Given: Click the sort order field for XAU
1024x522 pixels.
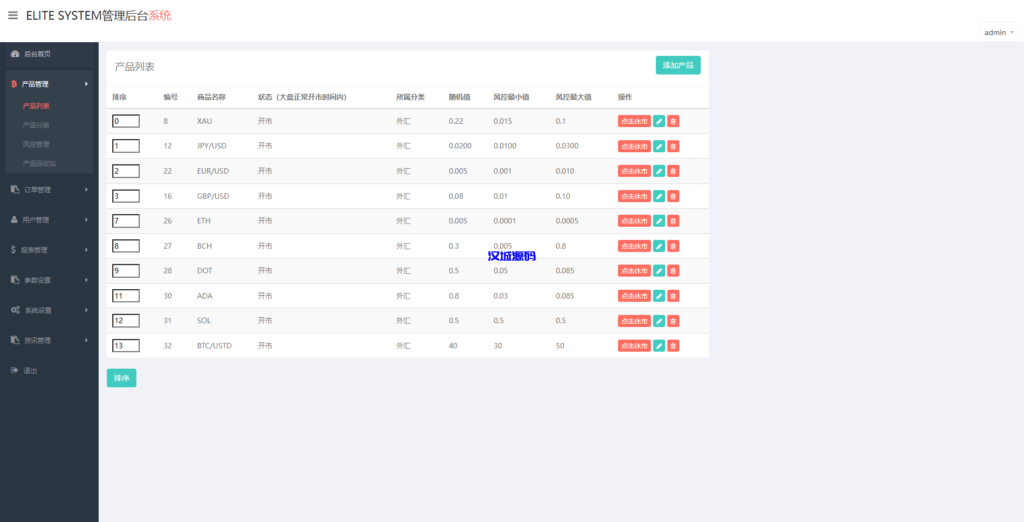Looking at the screenshot, I should pyautogui.click(x=126, y=121).
